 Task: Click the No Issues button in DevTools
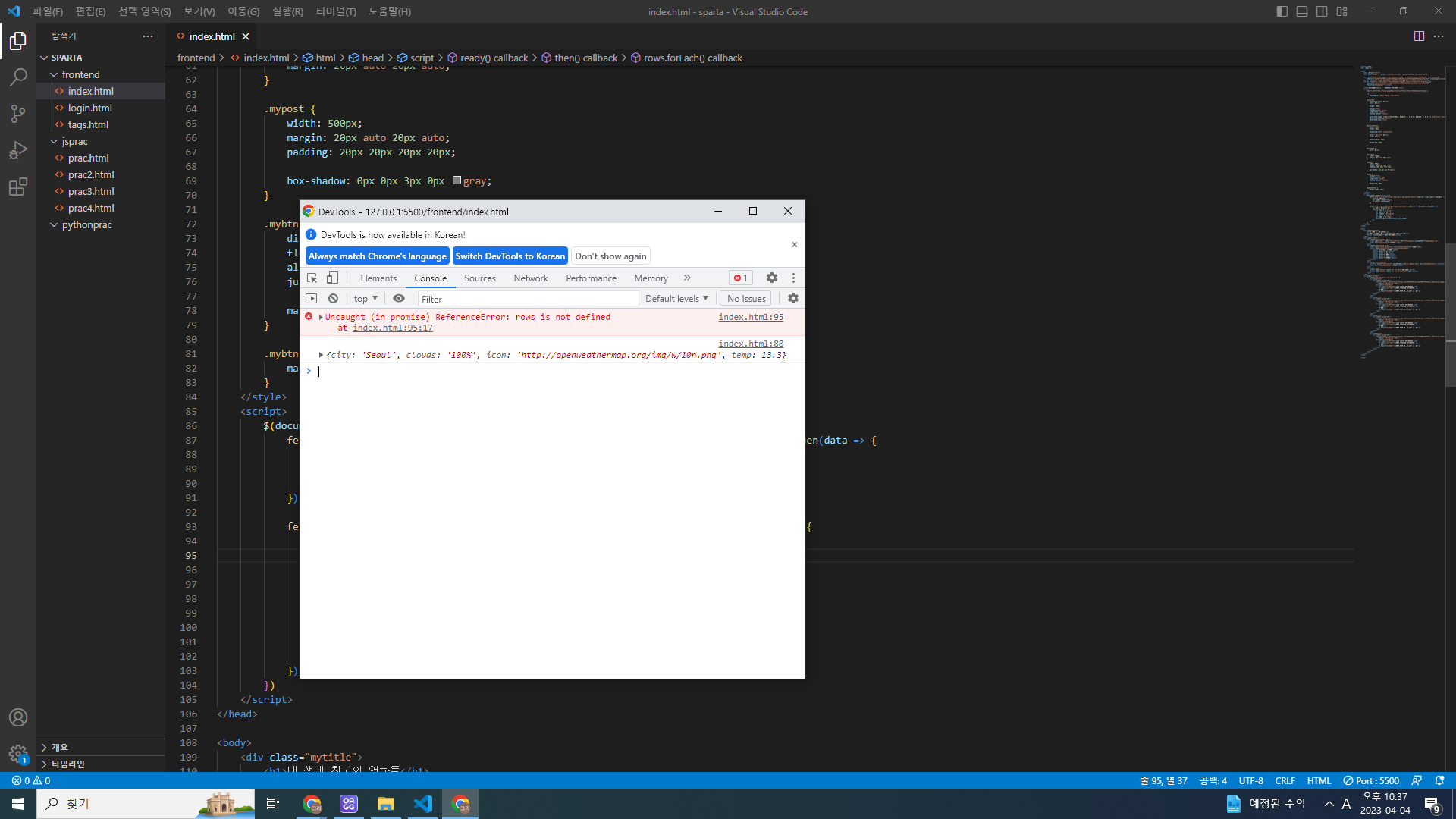746,299
